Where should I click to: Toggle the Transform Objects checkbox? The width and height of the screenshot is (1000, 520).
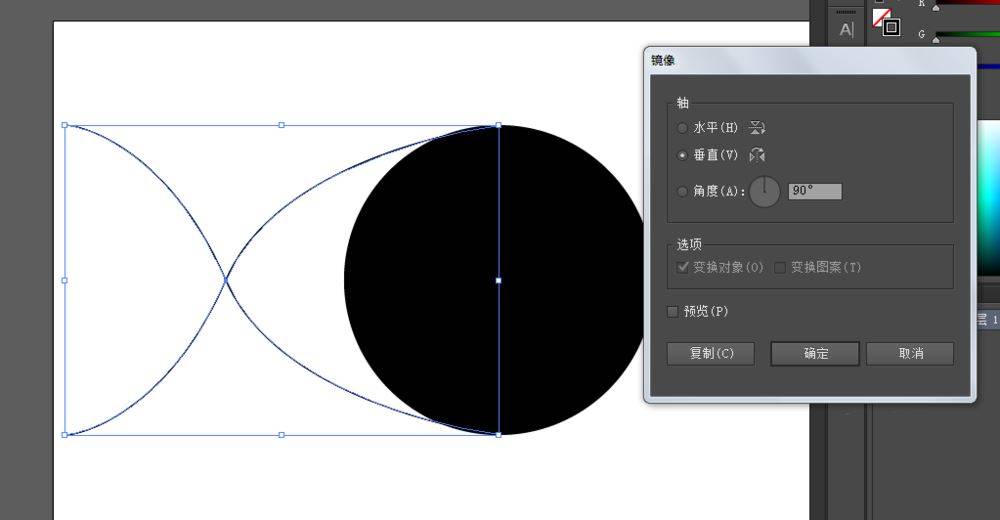coord(683,268)
